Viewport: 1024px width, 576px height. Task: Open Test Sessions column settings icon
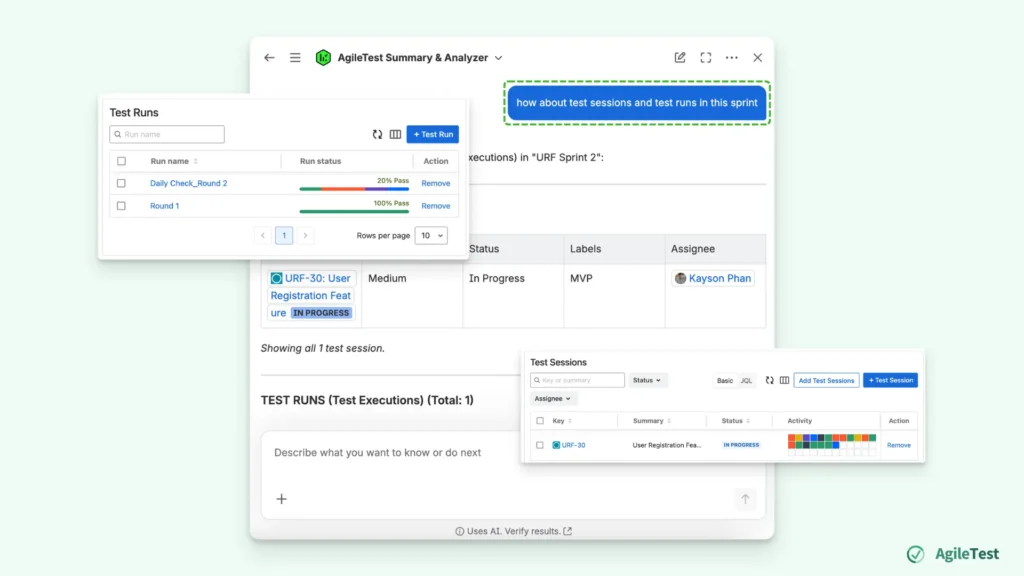(784, 380)
